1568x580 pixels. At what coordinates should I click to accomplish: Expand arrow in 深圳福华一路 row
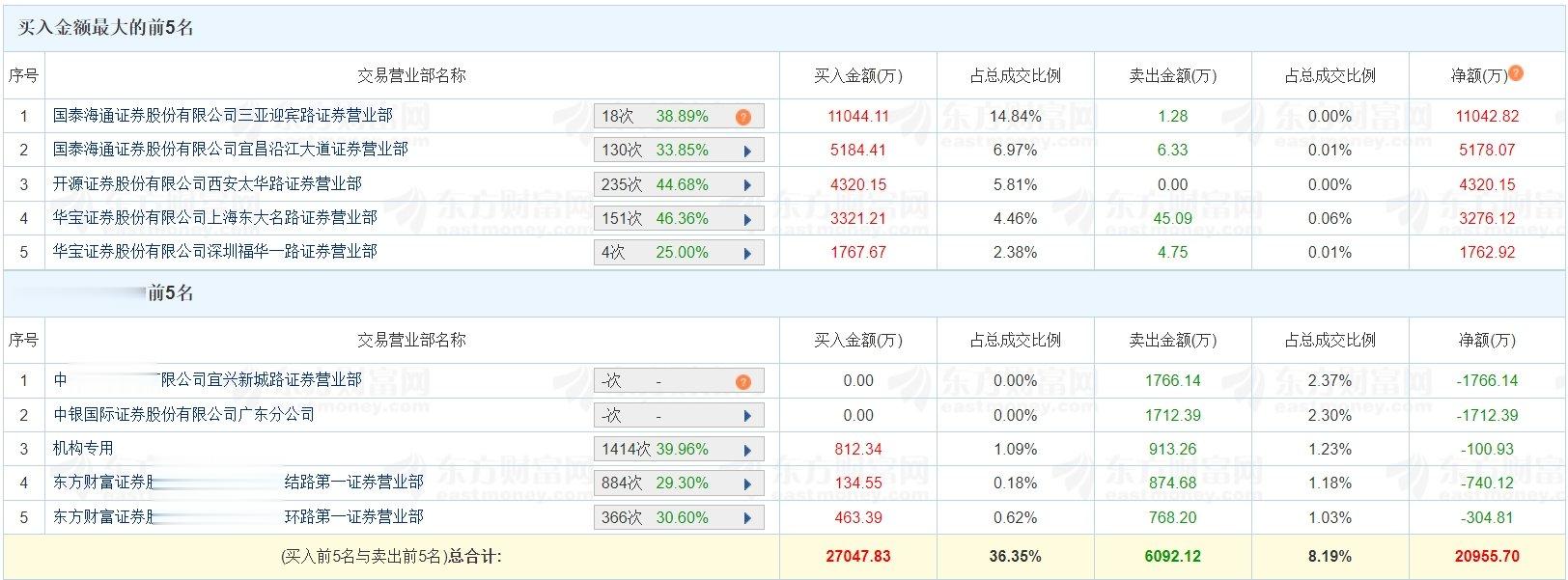(x=747, y=253)
